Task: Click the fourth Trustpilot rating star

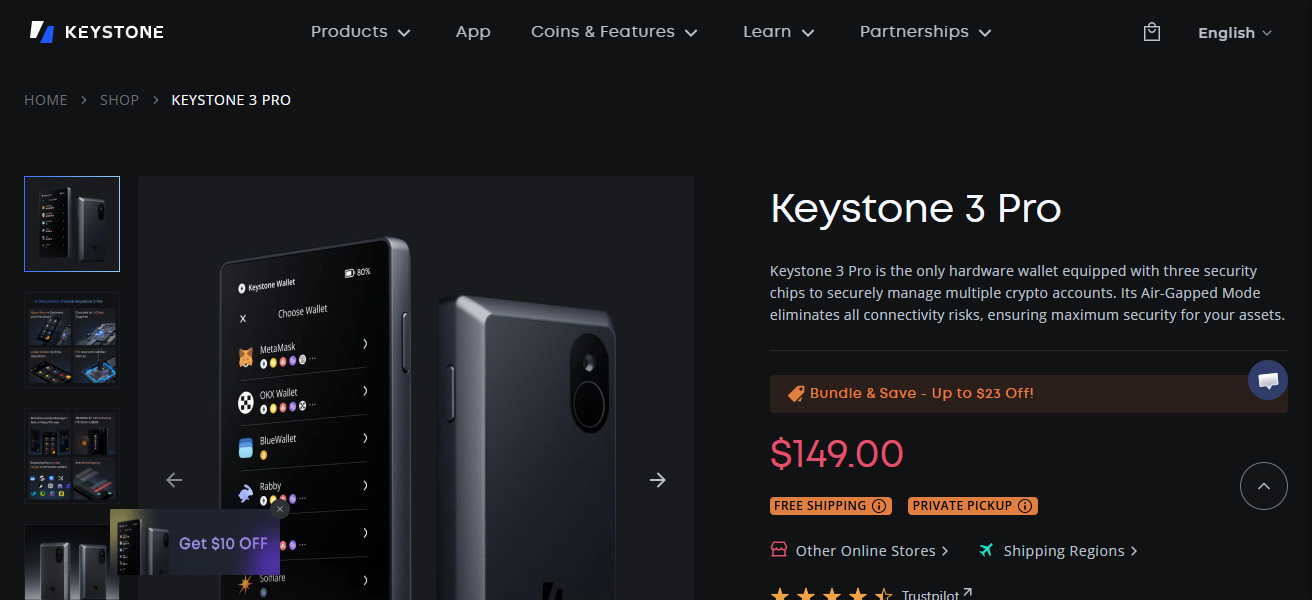Action: [x=859, y=593]
